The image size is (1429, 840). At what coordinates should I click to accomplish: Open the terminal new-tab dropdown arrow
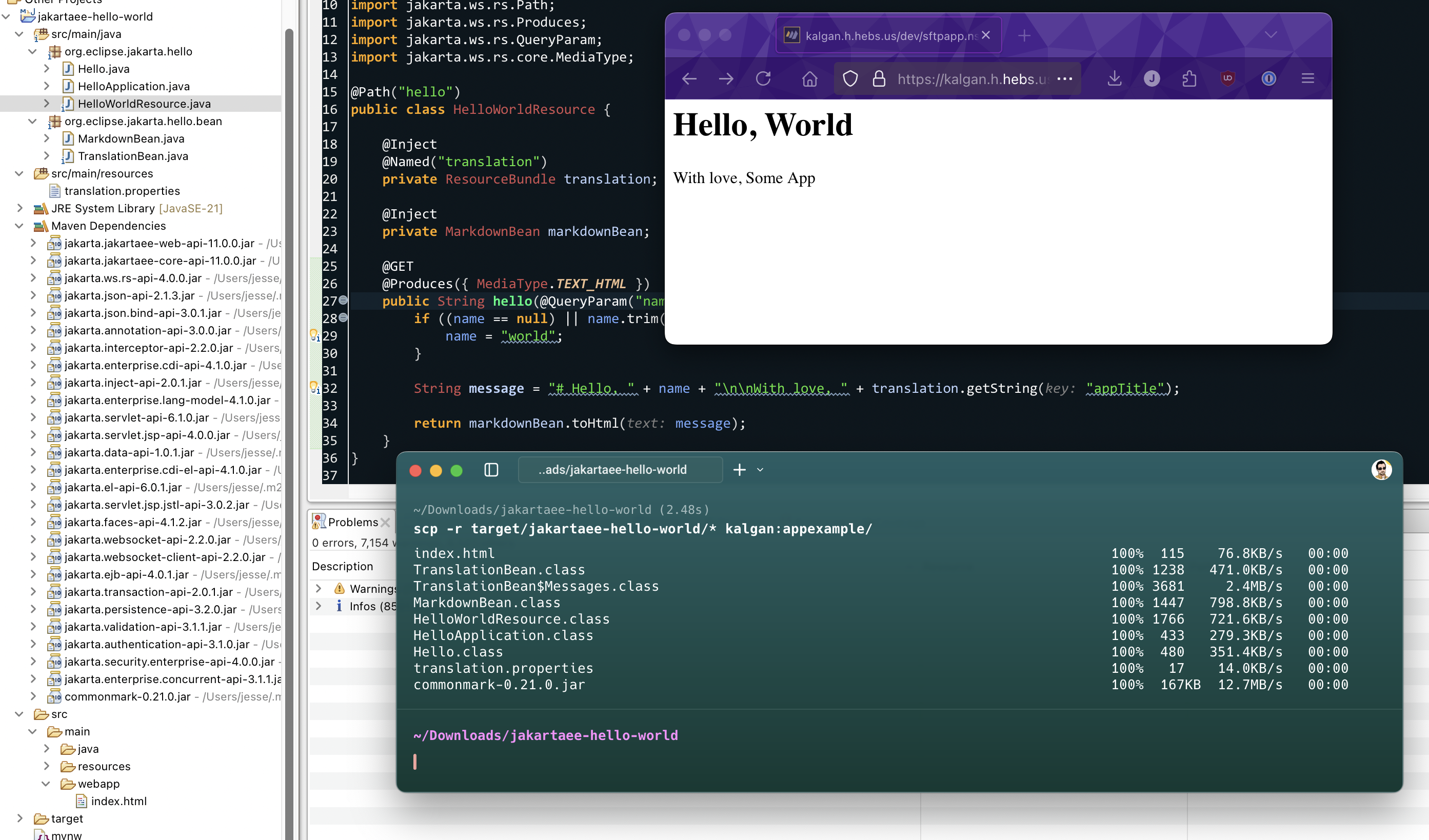[760, 470]
